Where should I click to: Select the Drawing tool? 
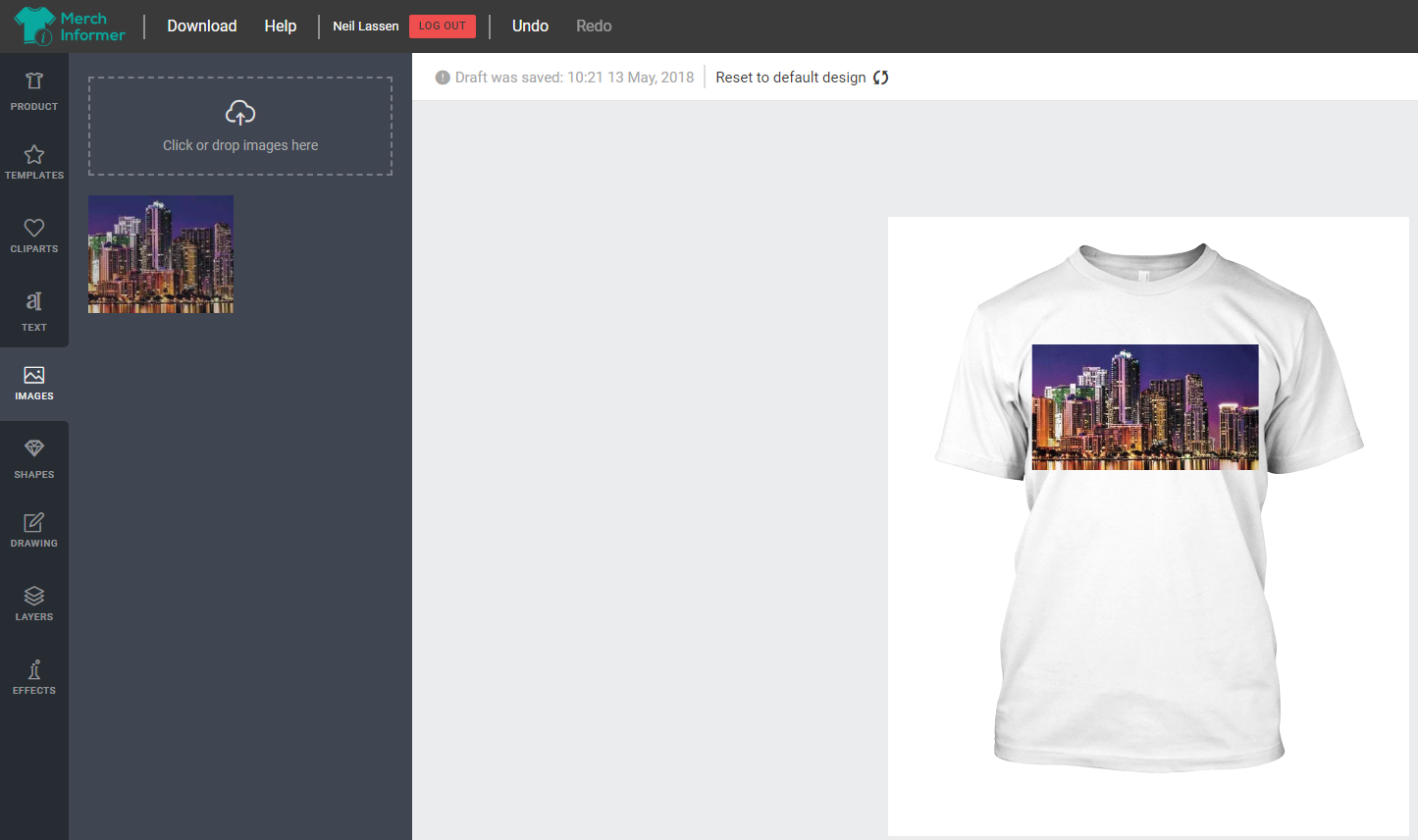click(x=34, y=530)
